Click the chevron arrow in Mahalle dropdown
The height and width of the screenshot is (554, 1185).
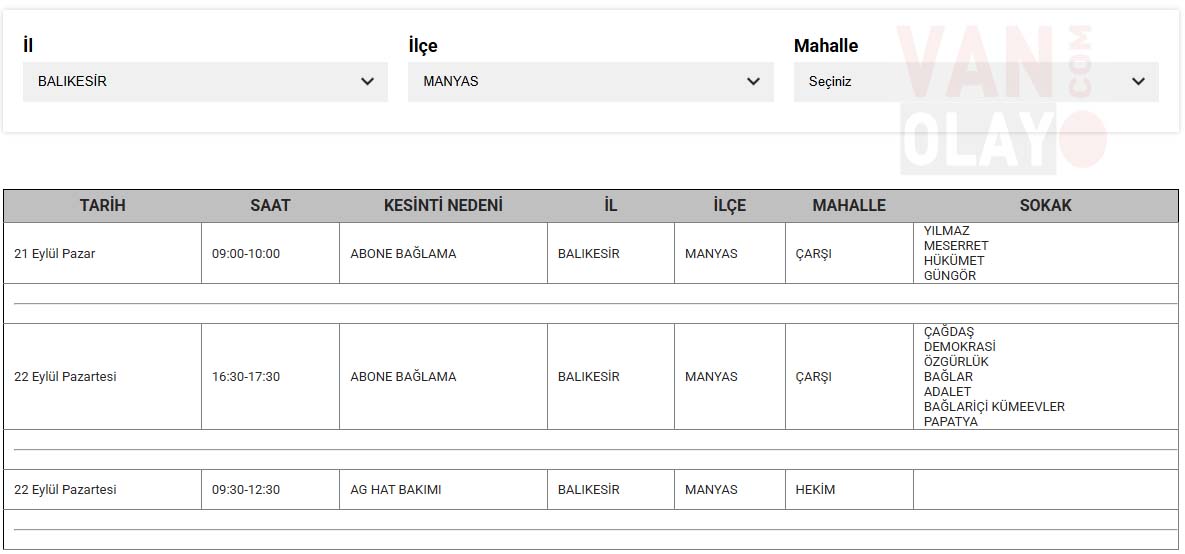tap(1138, 82)
